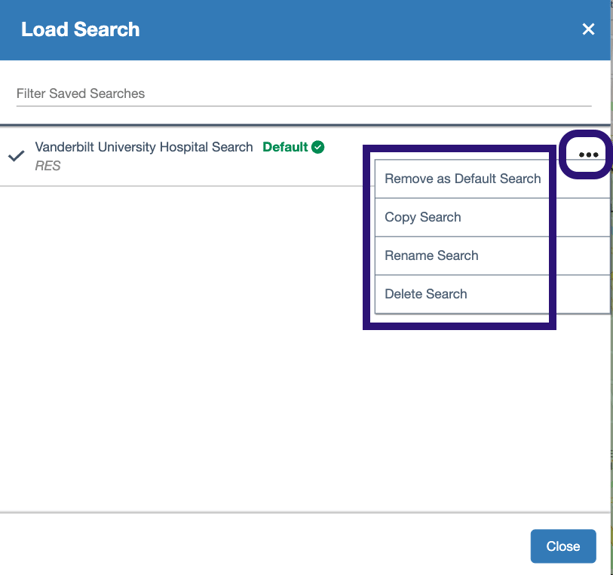
Task: Load the Vanderbilt University Hospital Search entry
Action: [144, 147]
